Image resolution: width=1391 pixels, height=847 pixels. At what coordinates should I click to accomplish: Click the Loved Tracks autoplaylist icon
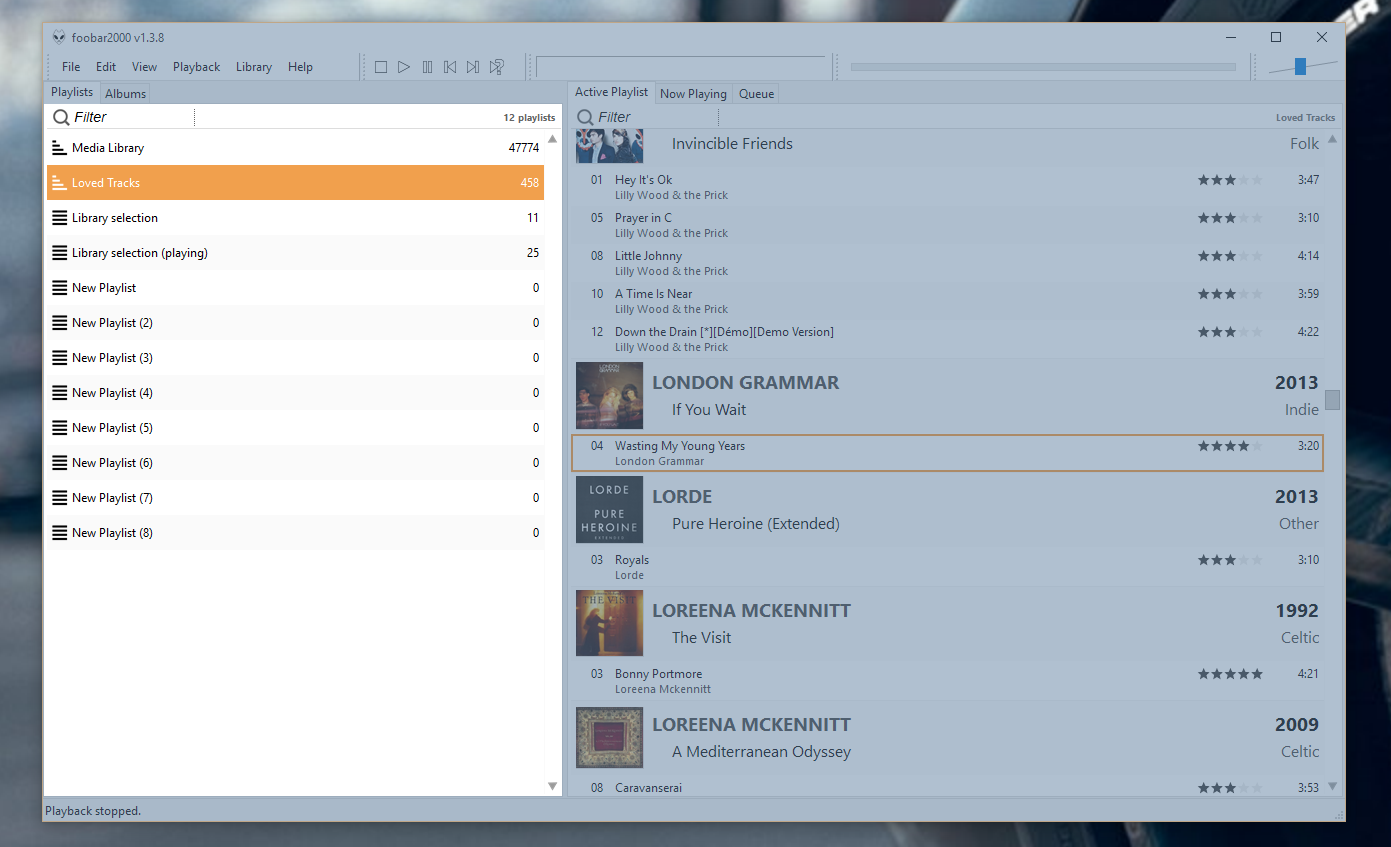point(59,183)
